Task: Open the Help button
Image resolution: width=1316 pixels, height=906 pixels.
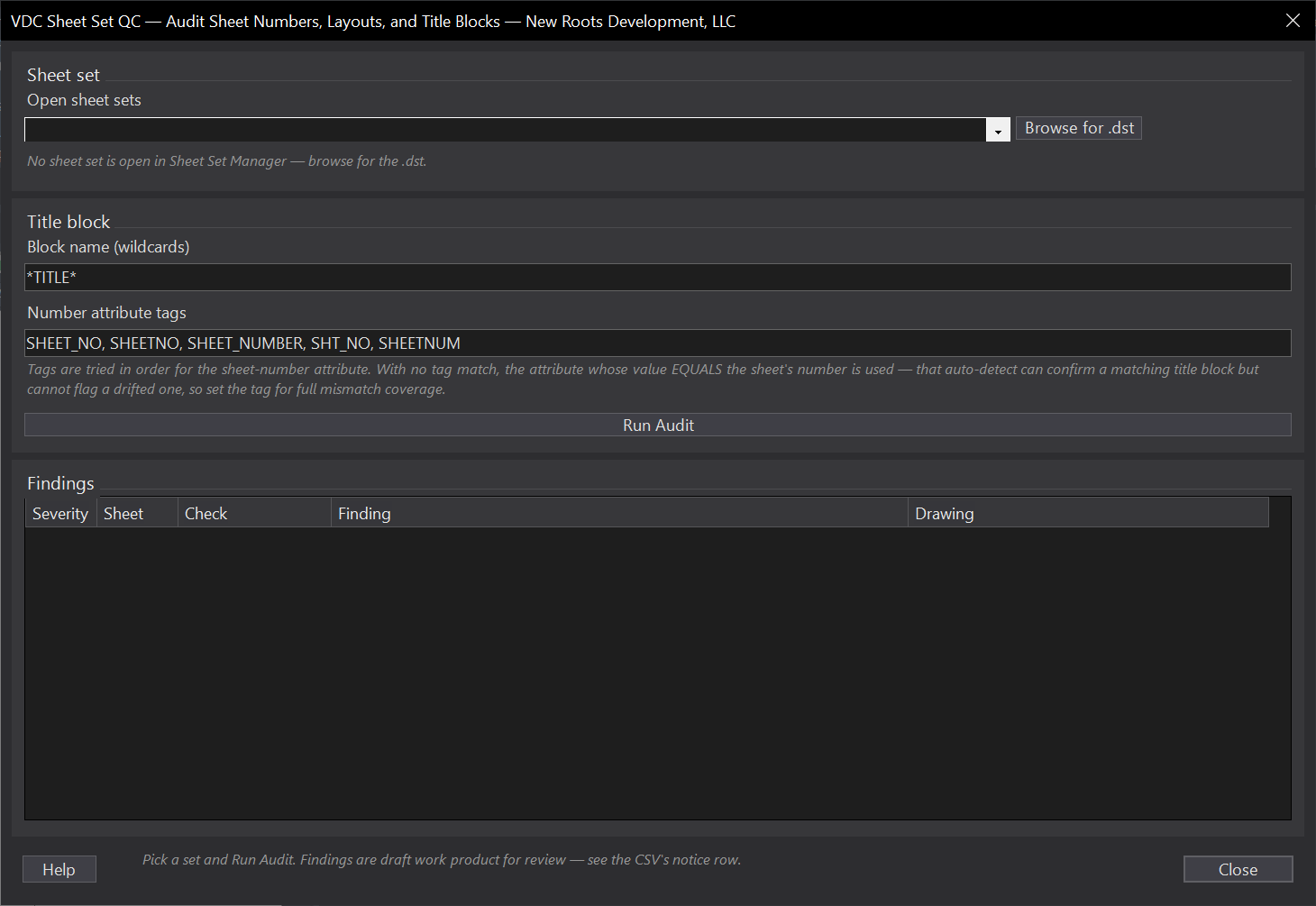Action: 59,869
